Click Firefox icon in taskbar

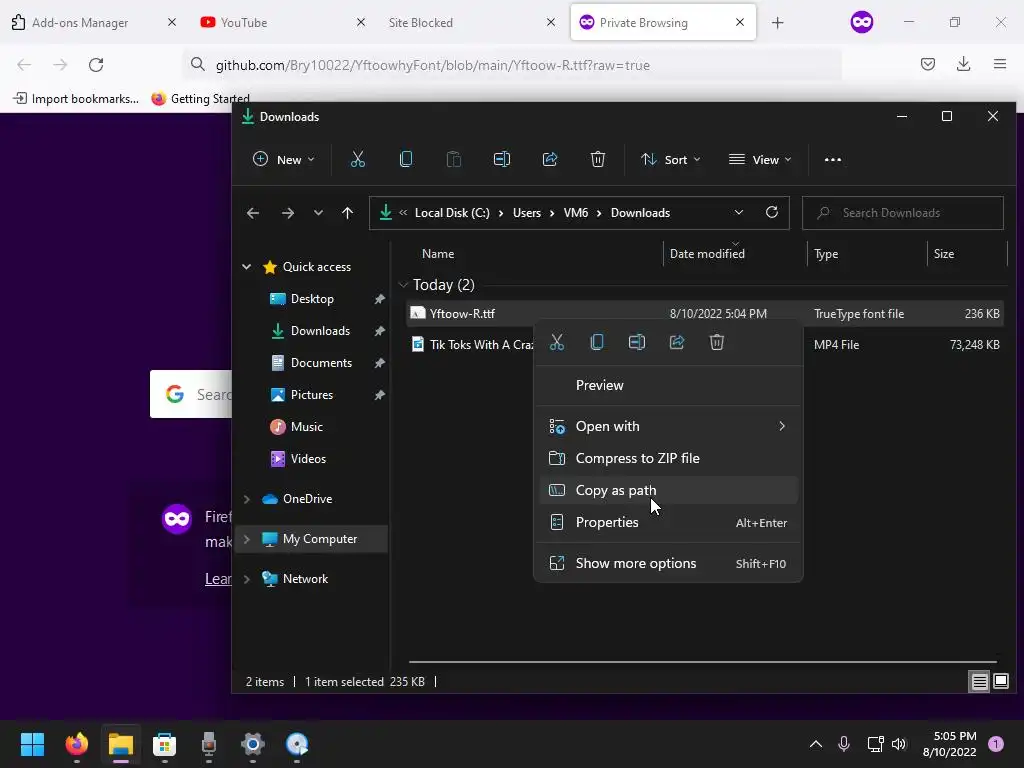tap(76, 744)
